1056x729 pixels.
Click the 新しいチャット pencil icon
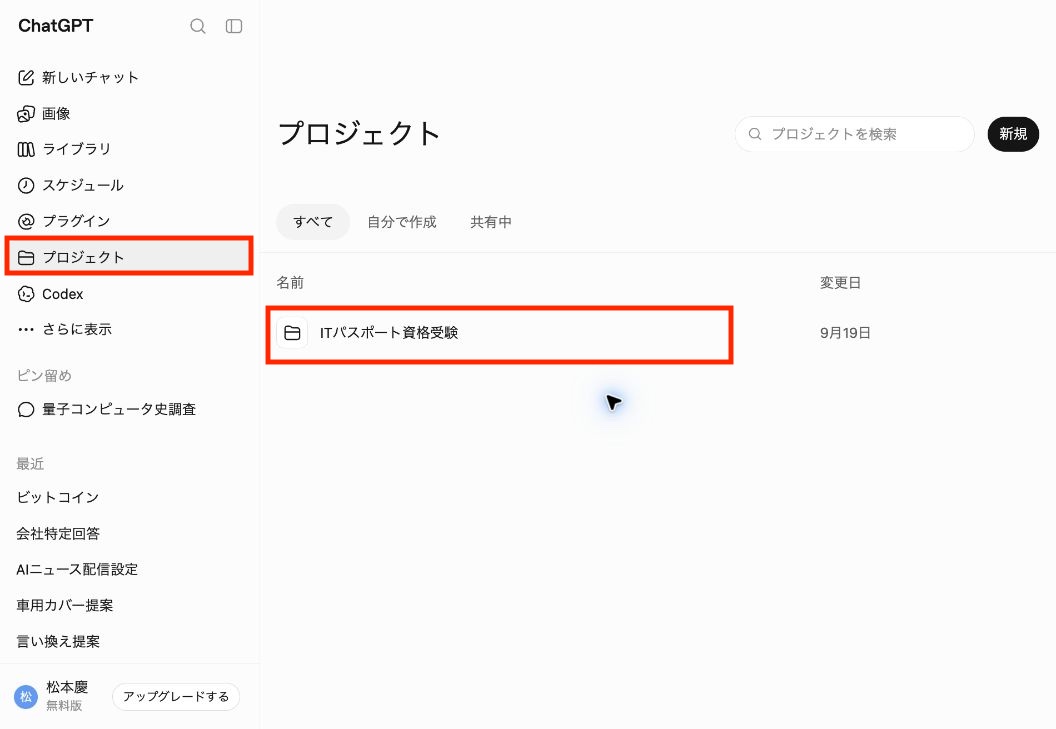tap(26, 77)
